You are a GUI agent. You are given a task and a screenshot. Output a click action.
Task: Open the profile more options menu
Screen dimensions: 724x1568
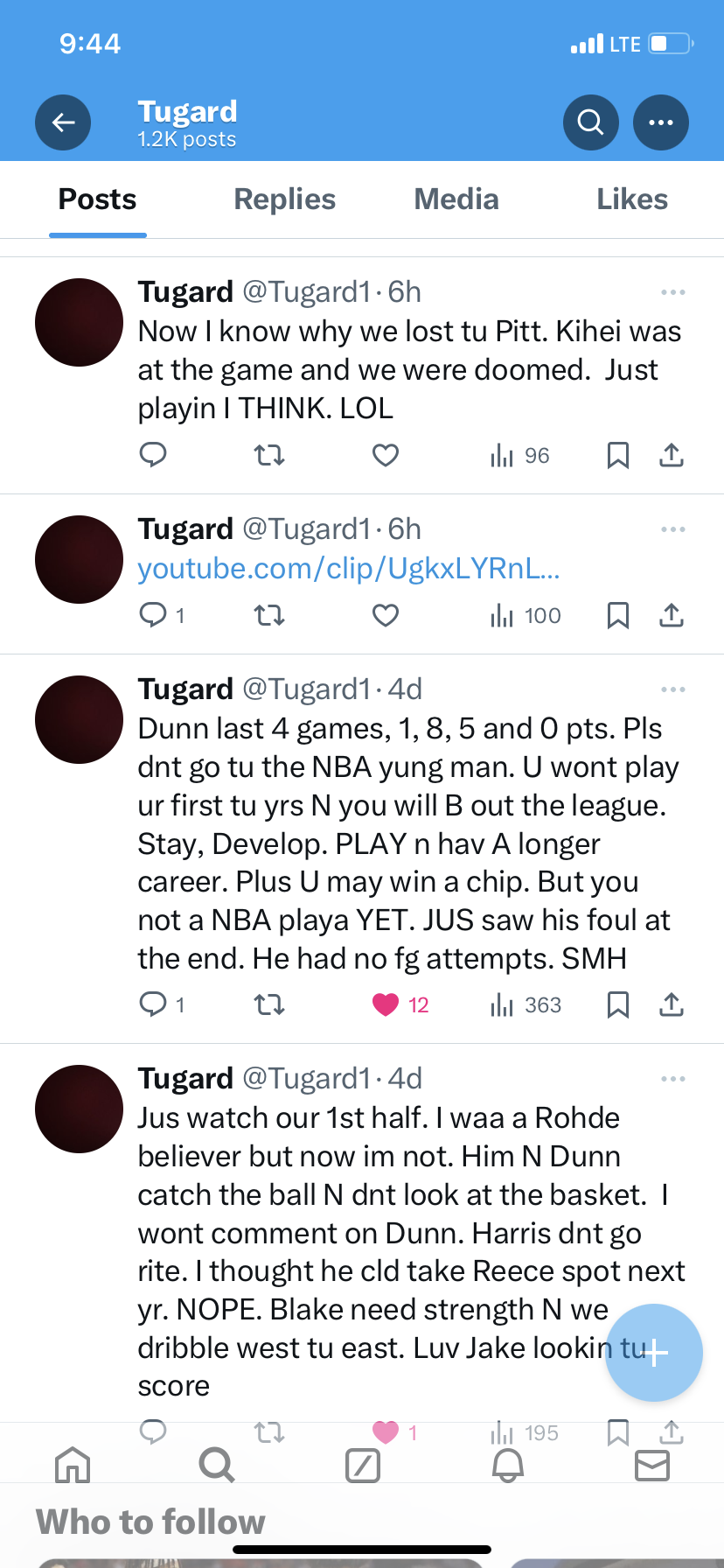click(661, 122)
